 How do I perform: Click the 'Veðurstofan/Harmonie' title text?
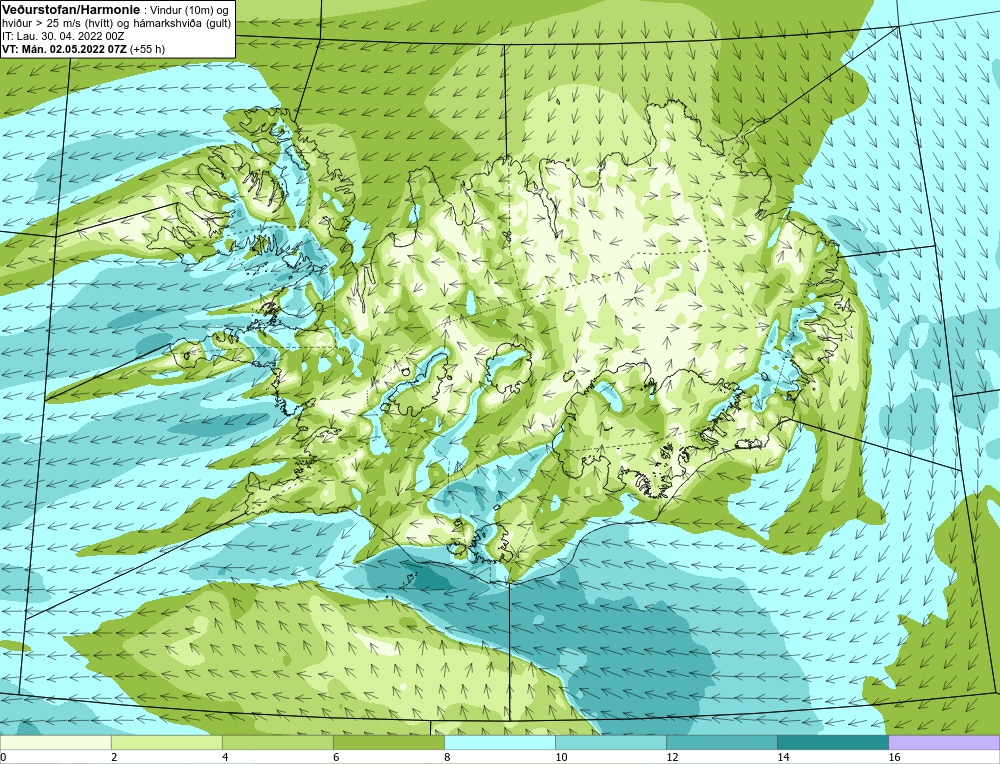[x=71, y=10]
